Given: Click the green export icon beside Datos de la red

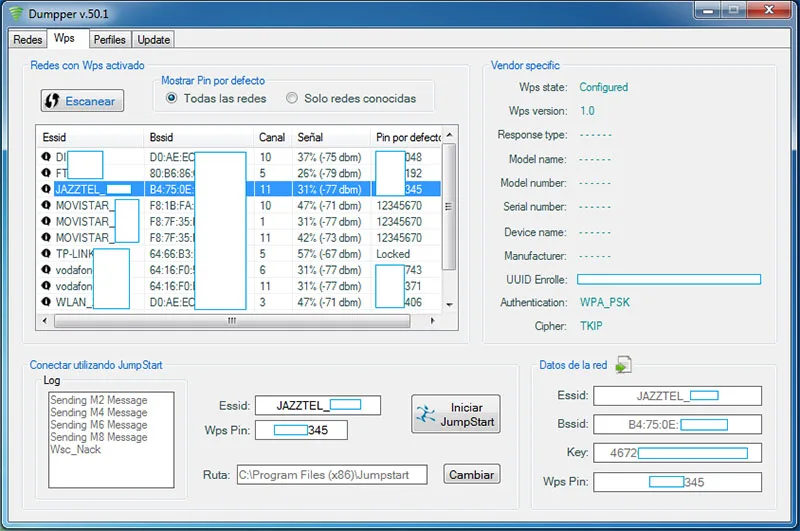Looking at the screenshot, I should (623, 365).
